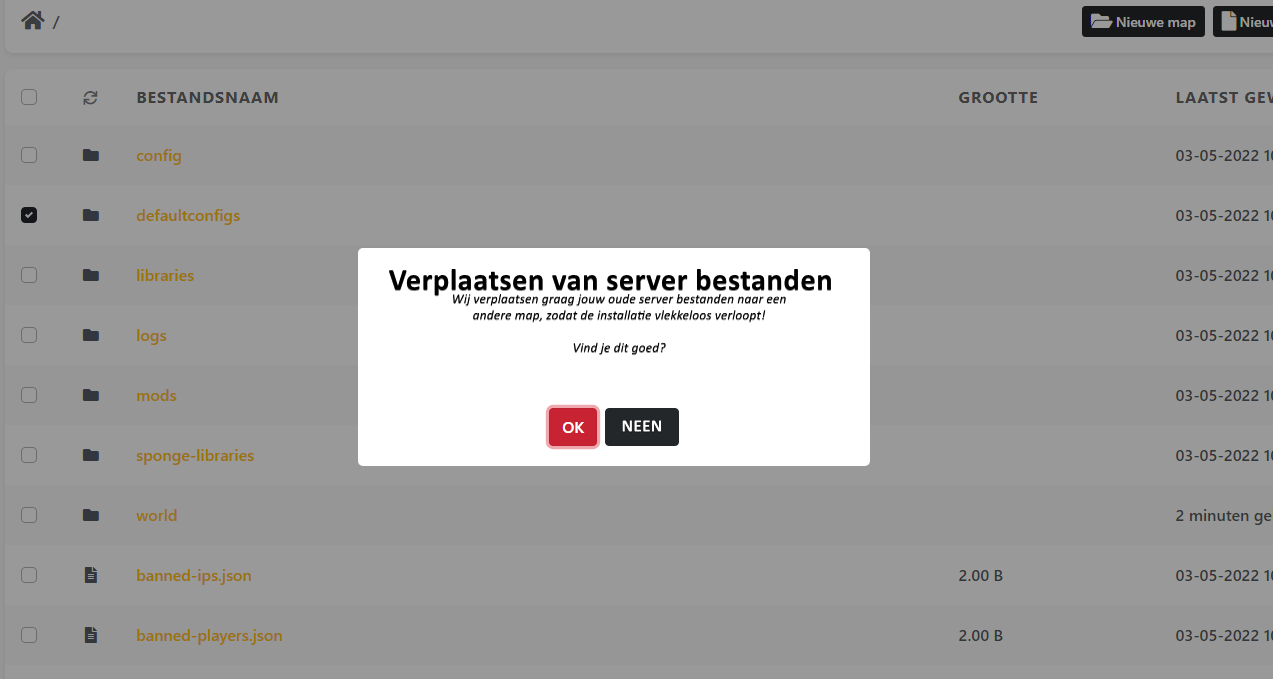
Task: Click the folder icon beside libraries
Action: tap(91, 275)
